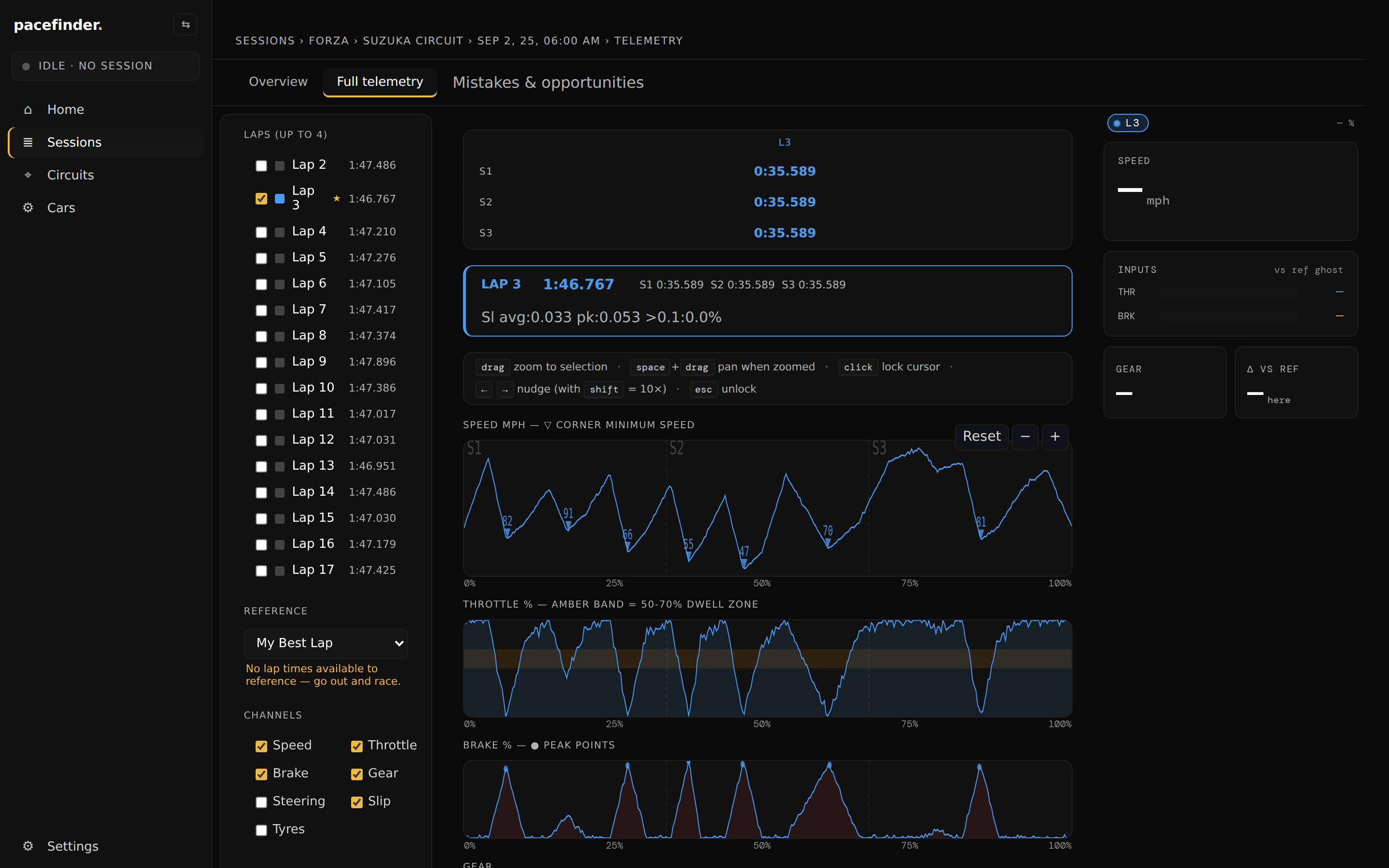Click the IDLE · NO SESSION status pill
The width and height of the screenshot is (1389, 868).
pos(106,66)
